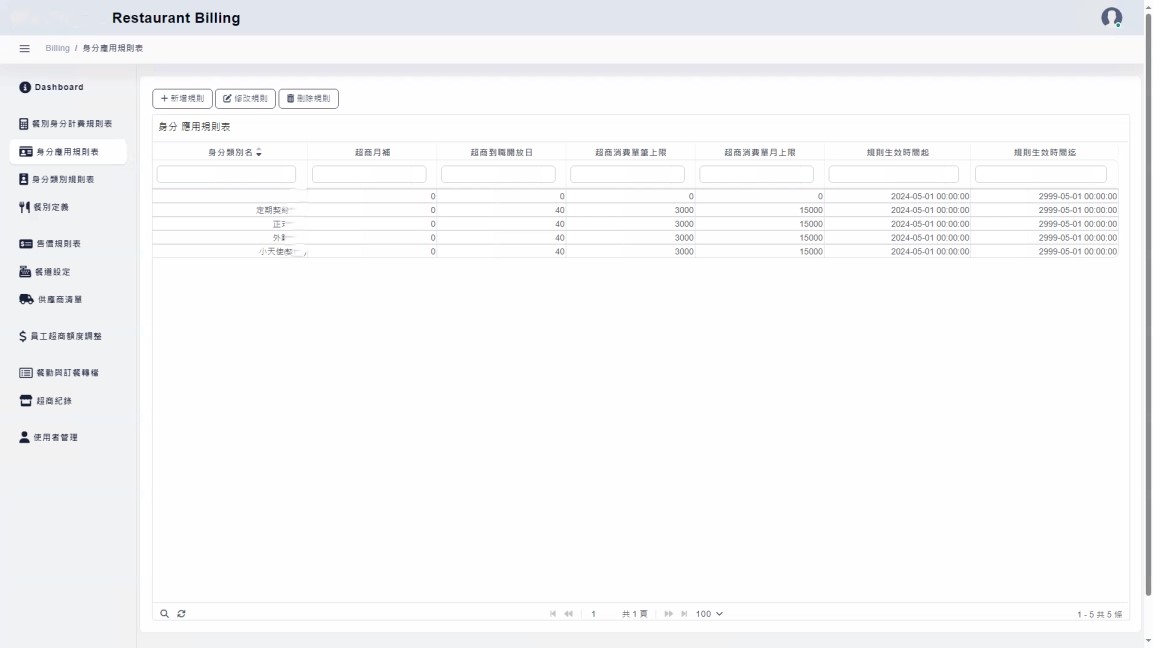Click the search magnifier icon in table footer
This screenshot has height=648, width=1153.
point(165,613)
